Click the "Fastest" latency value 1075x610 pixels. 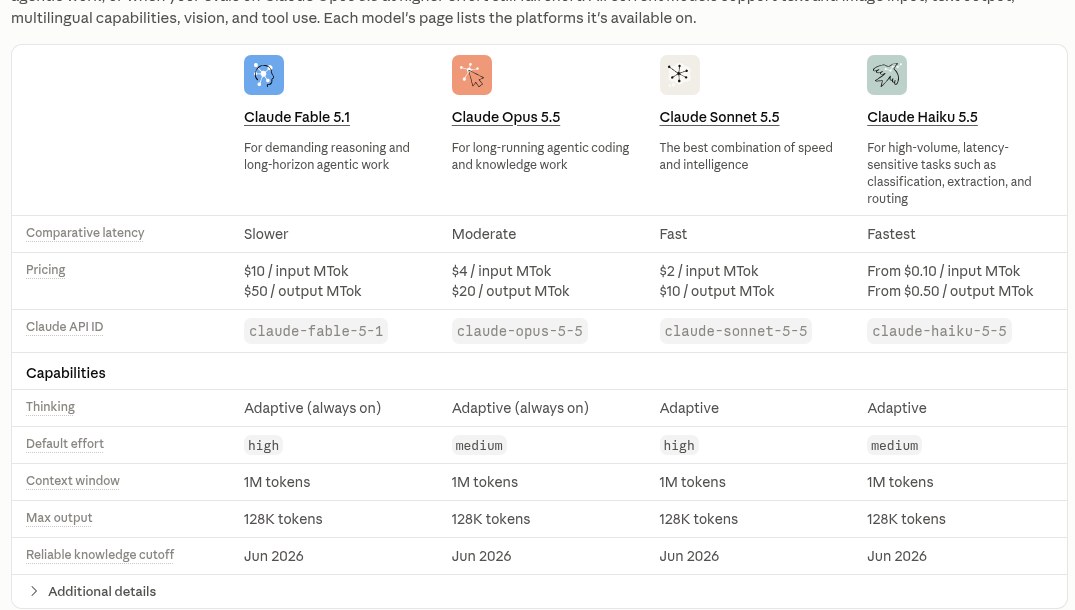tap(891, 234)
